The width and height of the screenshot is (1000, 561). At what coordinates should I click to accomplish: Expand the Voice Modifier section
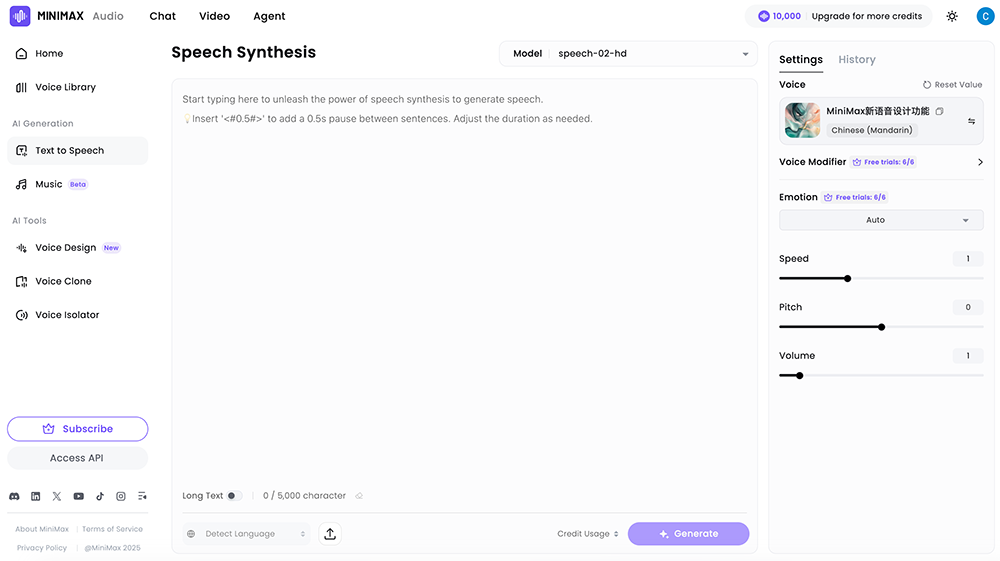click(x=979, y=162)
